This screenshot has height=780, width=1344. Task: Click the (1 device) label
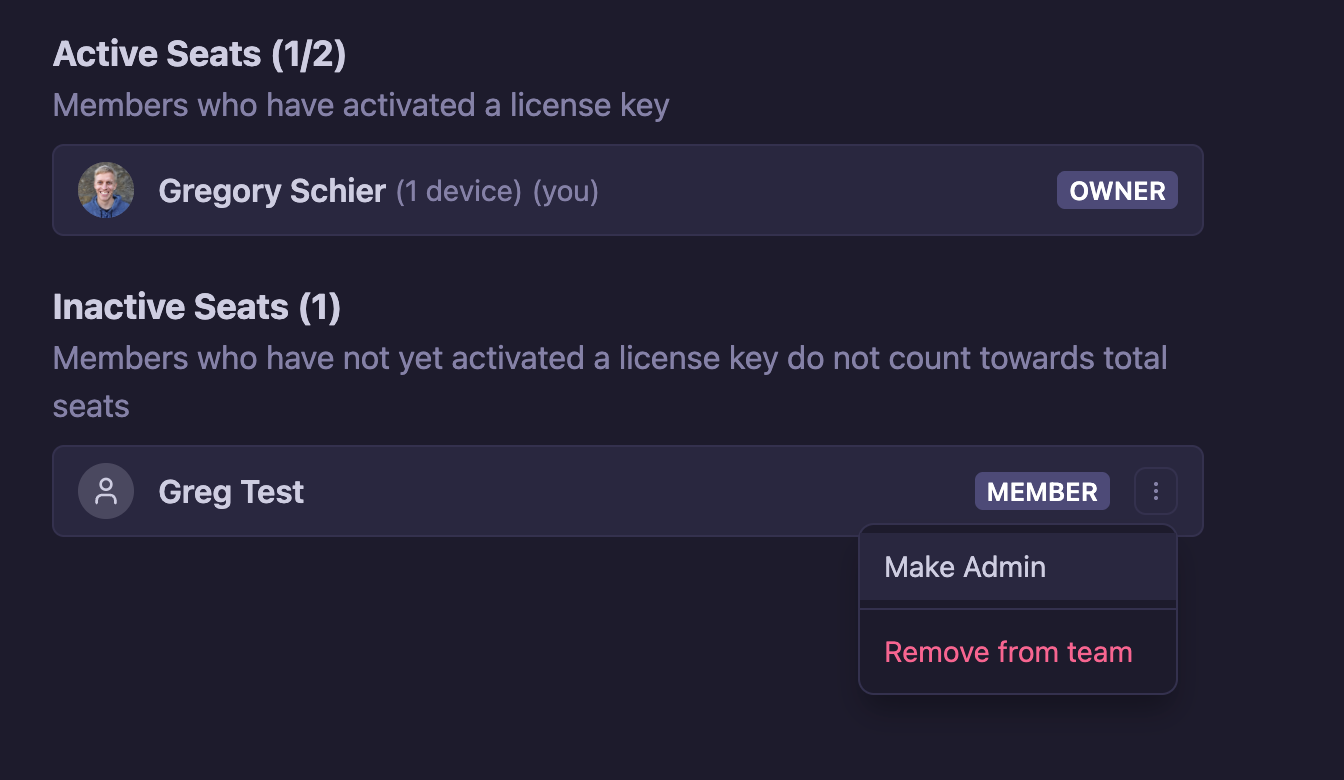(x=459, y=192)
